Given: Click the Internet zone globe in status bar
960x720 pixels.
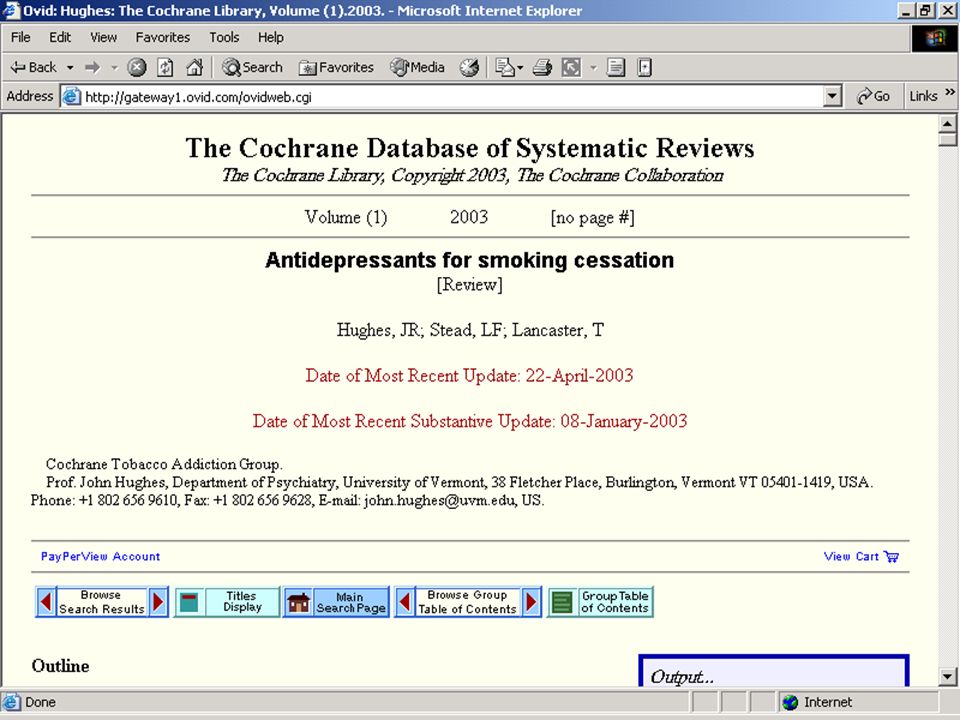Looking at the screenshot, I should coord(790,702).
